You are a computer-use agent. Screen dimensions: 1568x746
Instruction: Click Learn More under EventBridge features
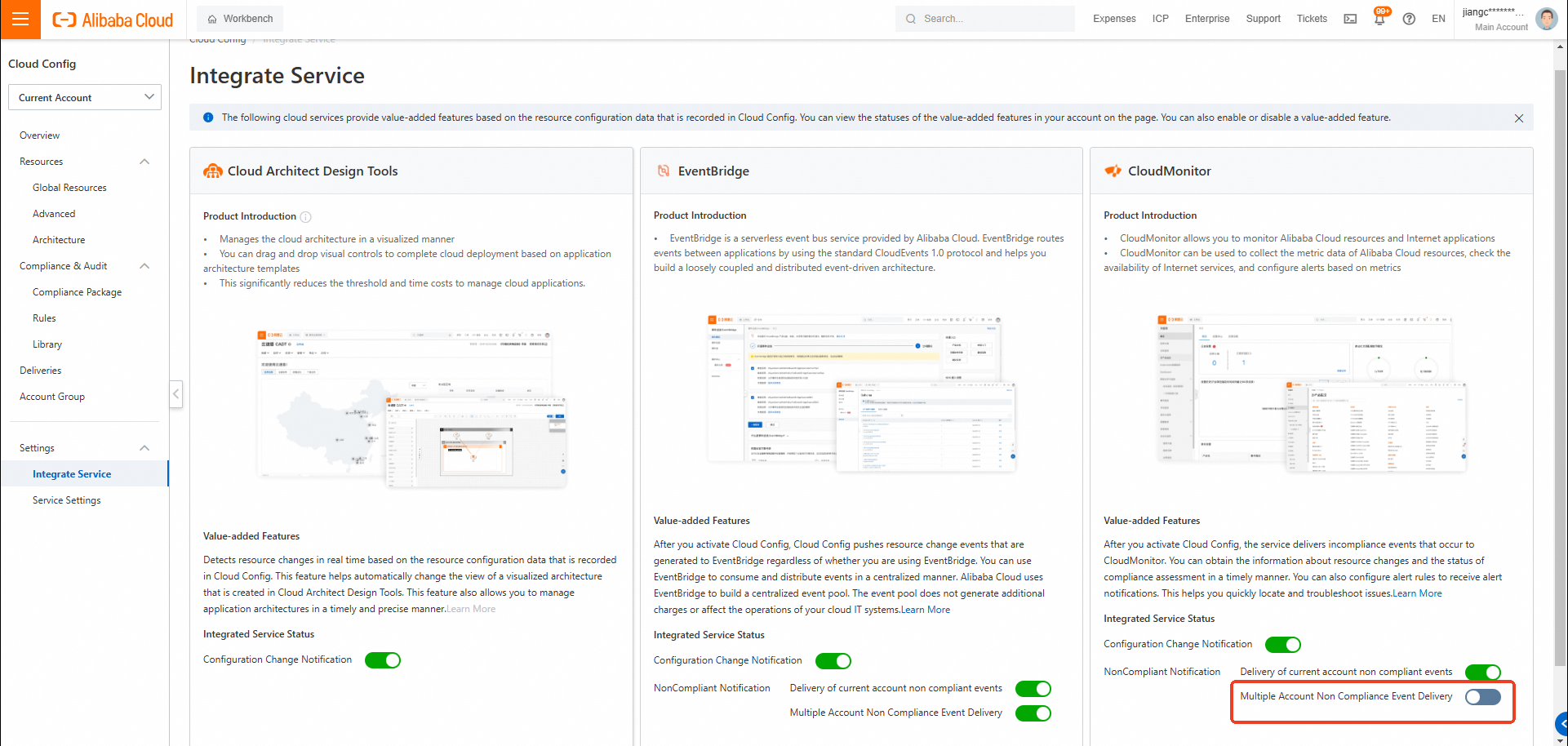click(926, 610)
